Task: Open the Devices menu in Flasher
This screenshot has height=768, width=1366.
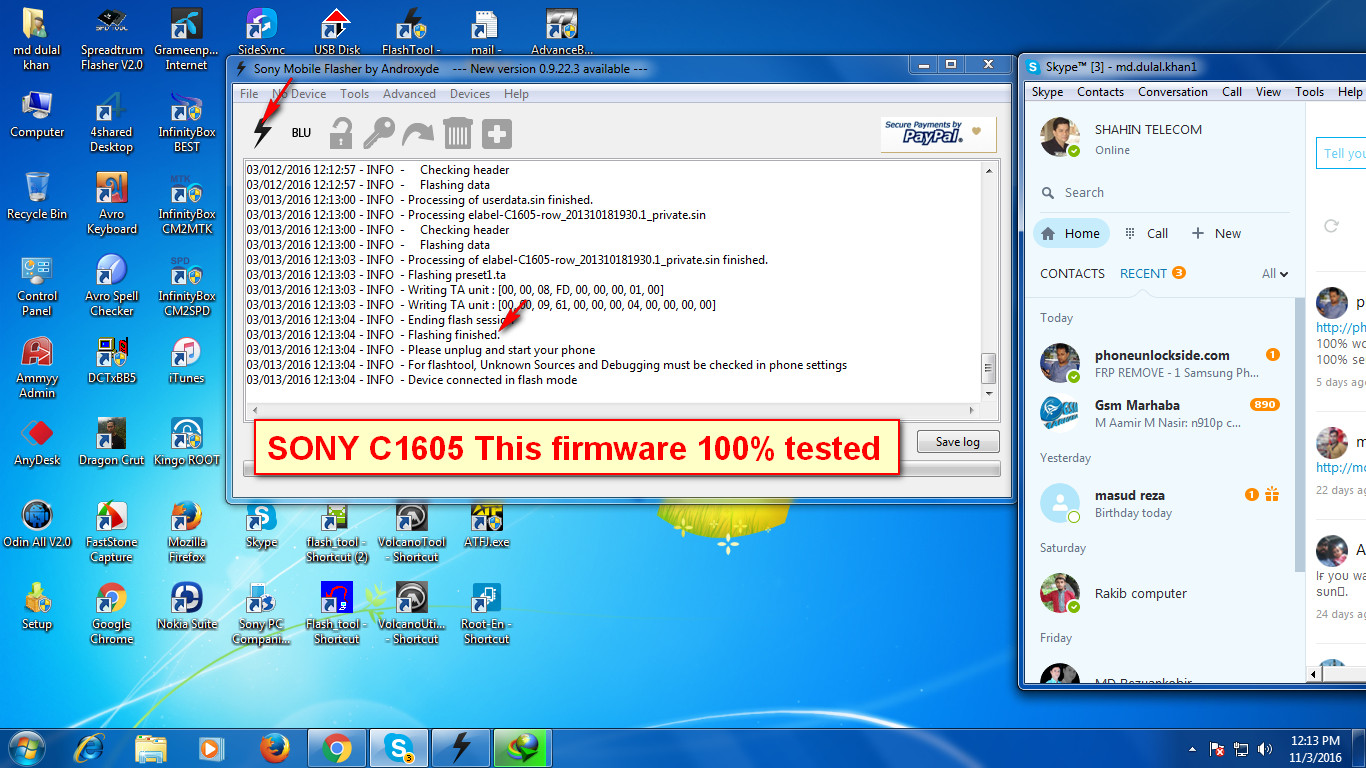Action: coord(470,94)
